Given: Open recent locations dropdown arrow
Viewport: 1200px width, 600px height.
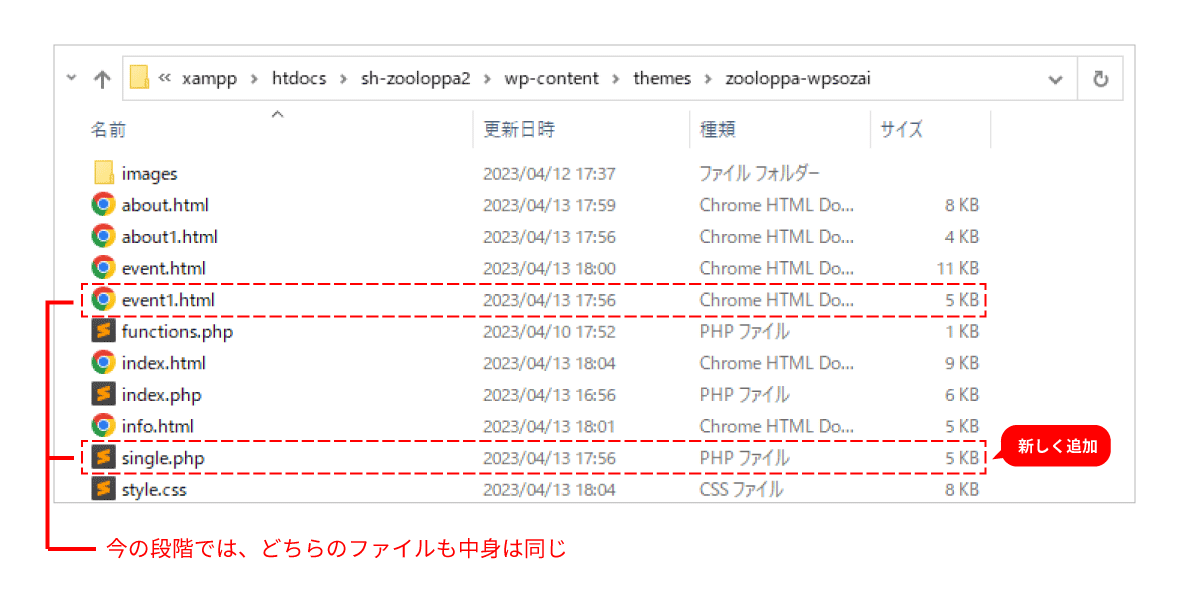Looking at the screenshot, I should click(x=71, y=77).
